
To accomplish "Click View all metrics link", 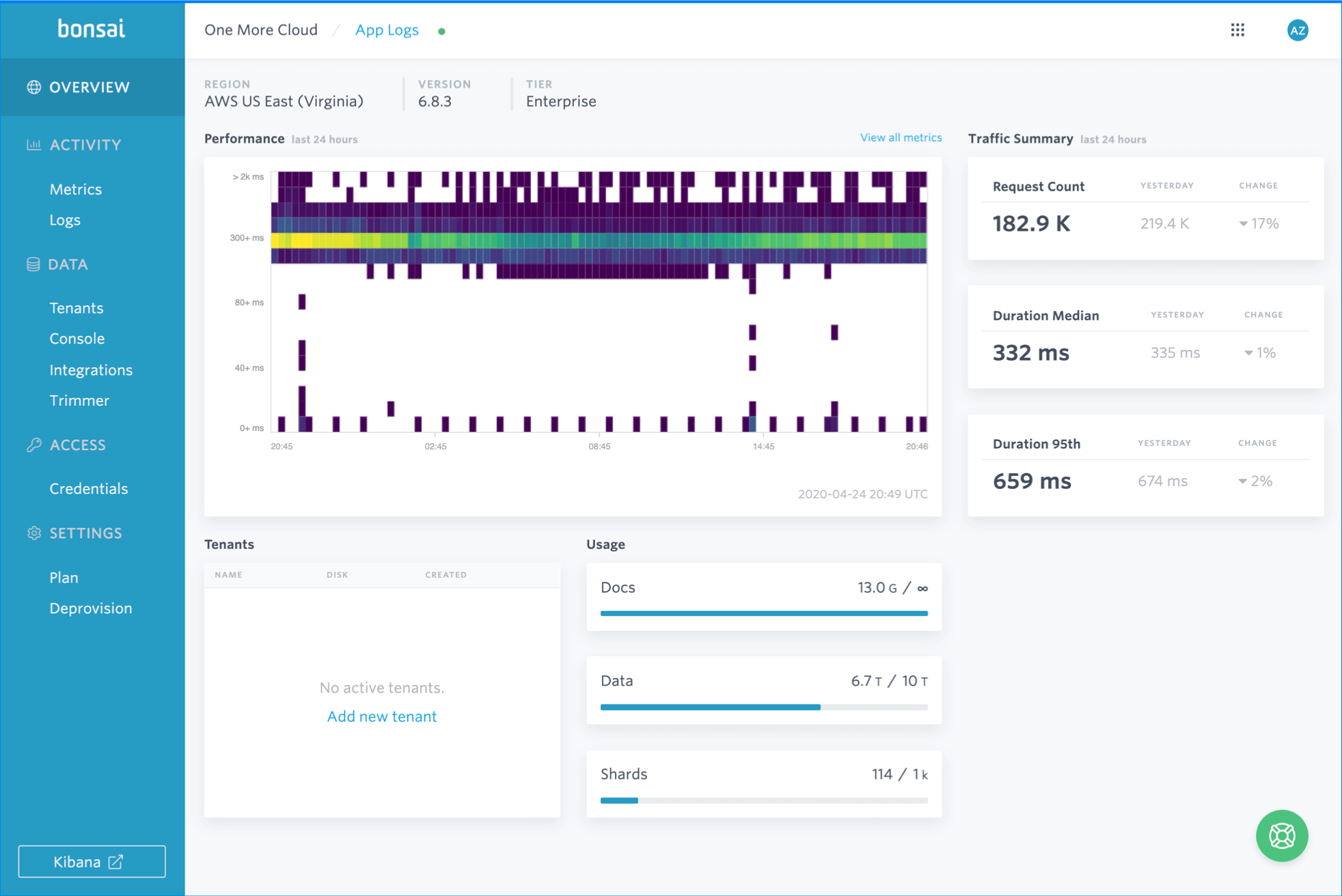I will [x=901, y=138].
